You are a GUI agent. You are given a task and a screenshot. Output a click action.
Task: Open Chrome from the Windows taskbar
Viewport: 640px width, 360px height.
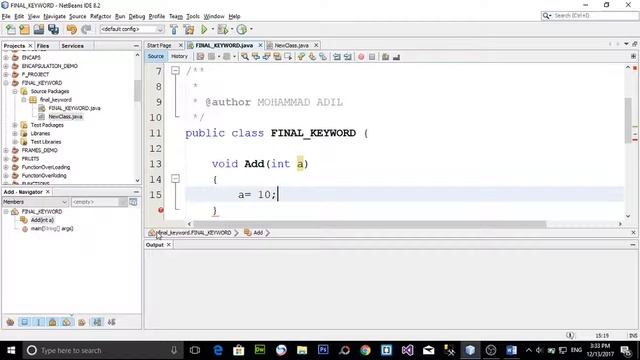pos(365,350)
